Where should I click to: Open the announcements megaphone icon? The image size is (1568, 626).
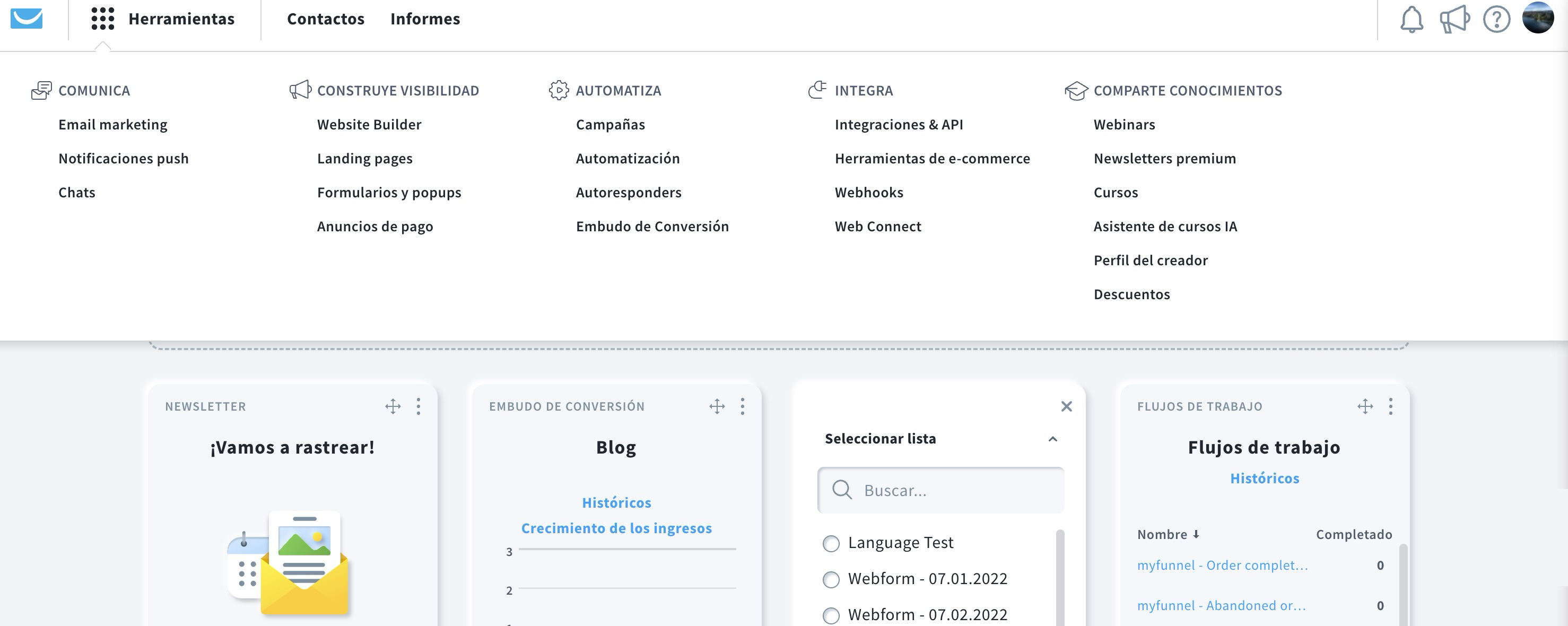coord(1455,20)
